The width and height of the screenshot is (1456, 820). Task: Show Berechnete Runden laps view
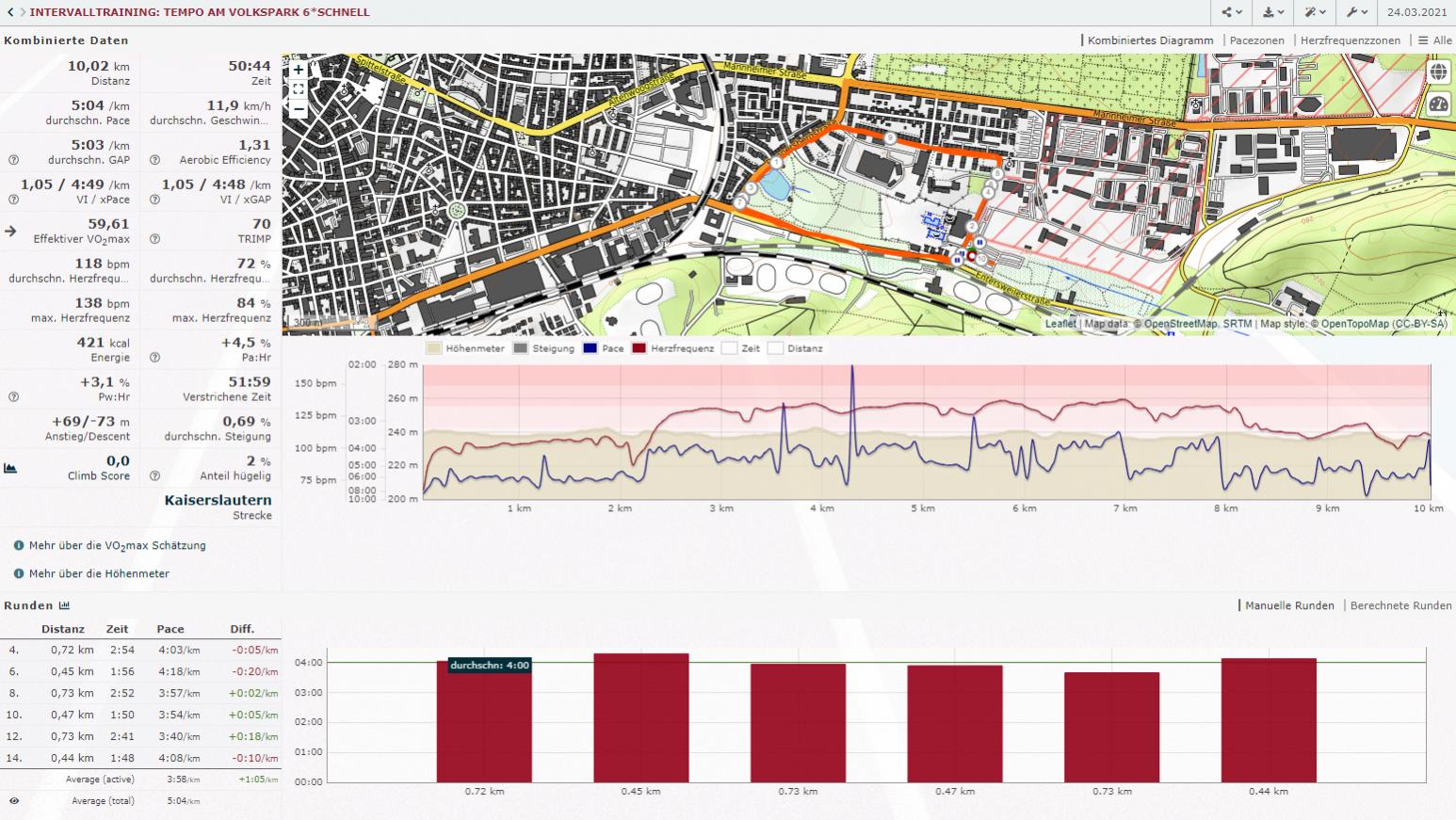(1400, 605)
